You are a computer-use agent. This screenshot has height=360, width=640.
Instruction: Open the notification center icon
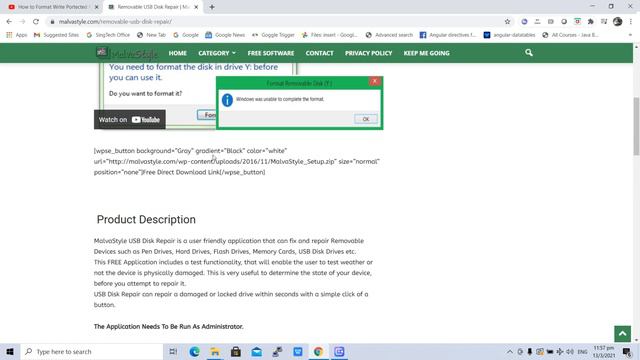click(x=627, y=351)
